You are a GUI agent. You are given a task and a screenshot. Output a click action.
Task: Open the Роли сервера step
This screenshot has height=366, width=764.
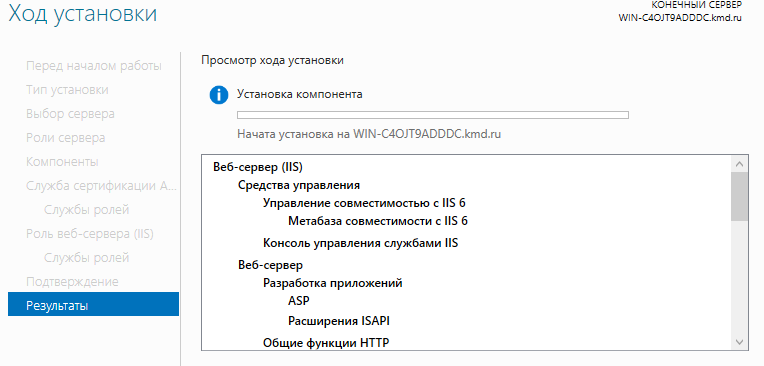[x=65, y=138]
